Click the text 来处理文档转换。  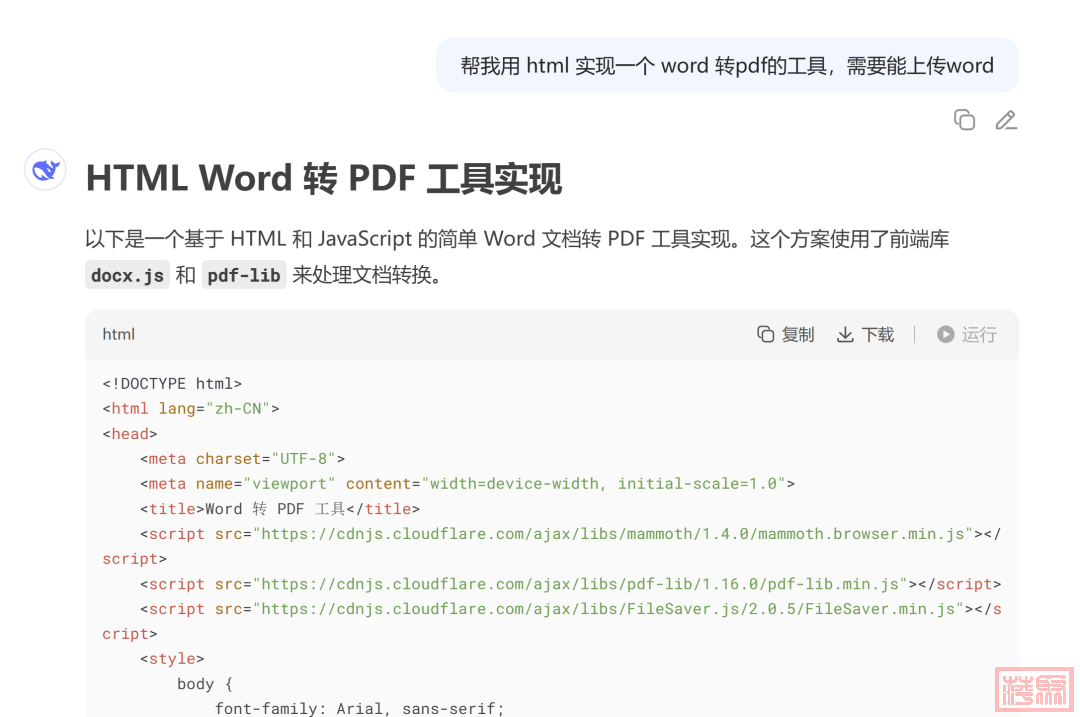tap(368, 276)
